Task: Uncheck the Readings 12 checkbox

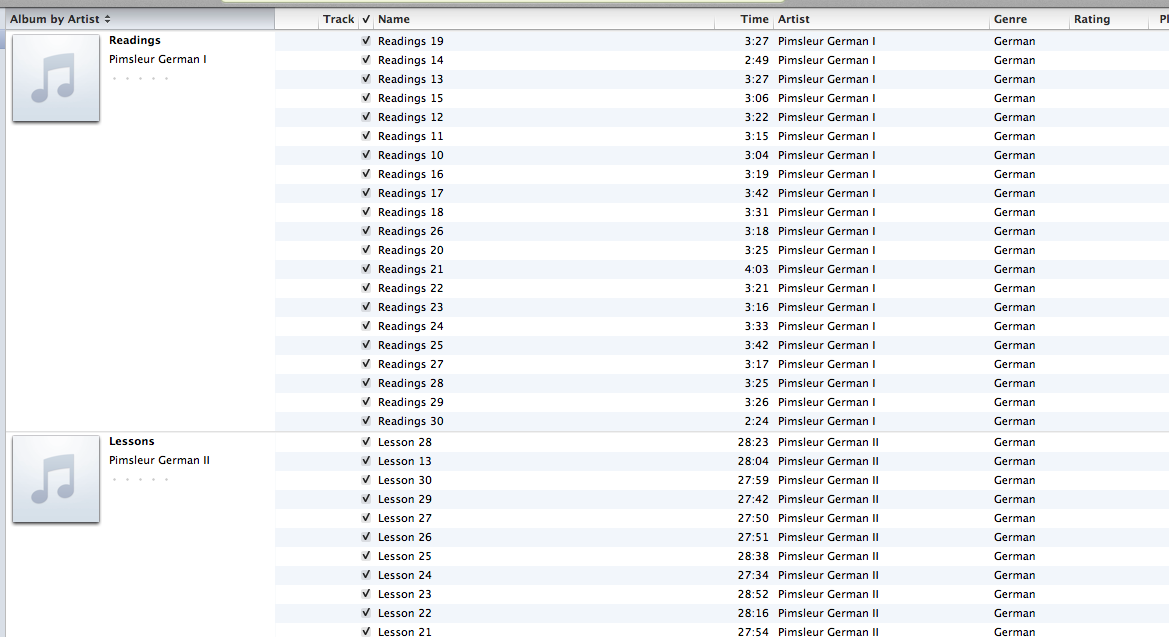Action: [x=366, y=116]
